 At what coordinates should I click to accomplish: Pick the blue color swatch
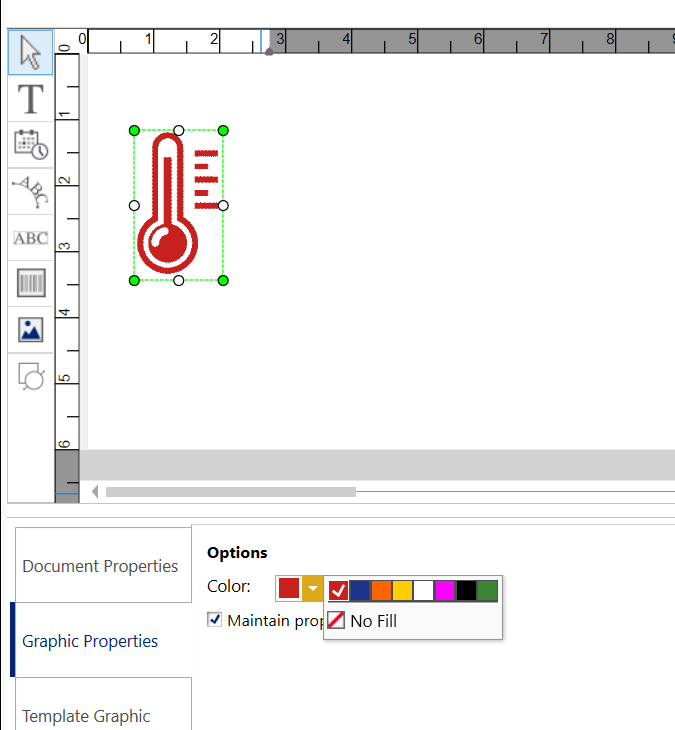(360, 591)
